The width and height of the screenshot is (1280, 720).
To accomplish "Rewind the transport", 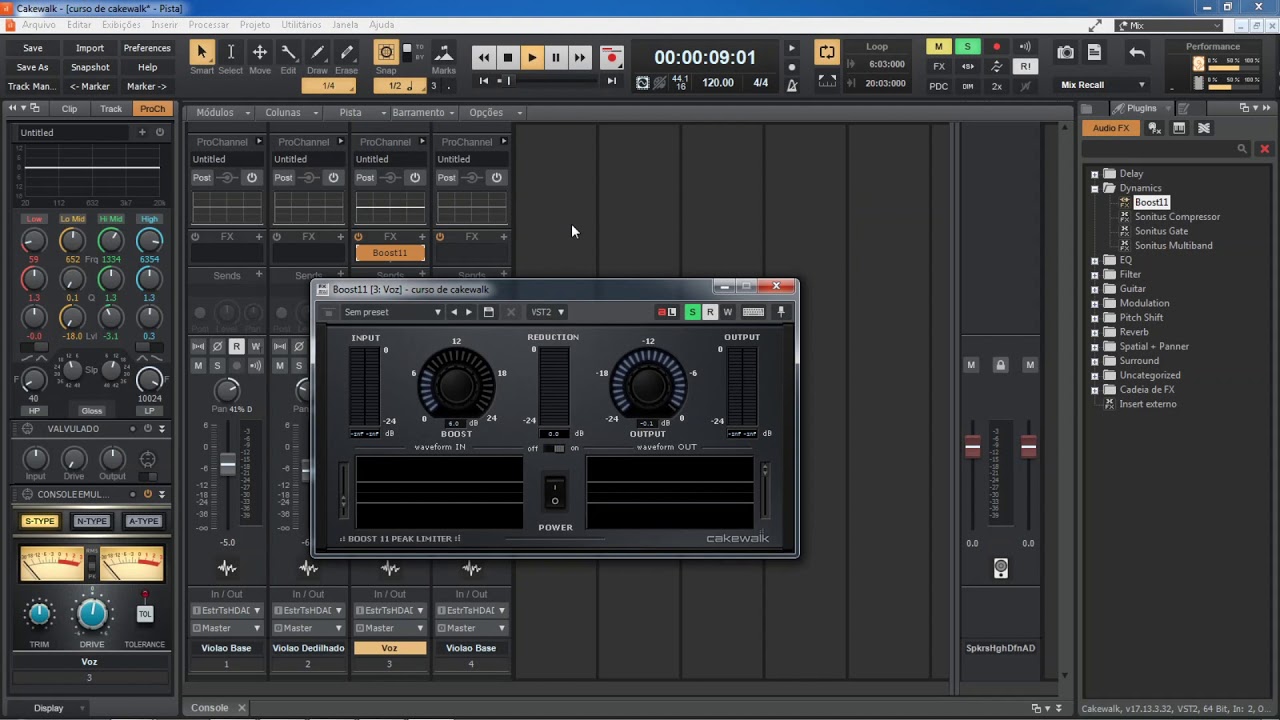I will coord(484,58).
